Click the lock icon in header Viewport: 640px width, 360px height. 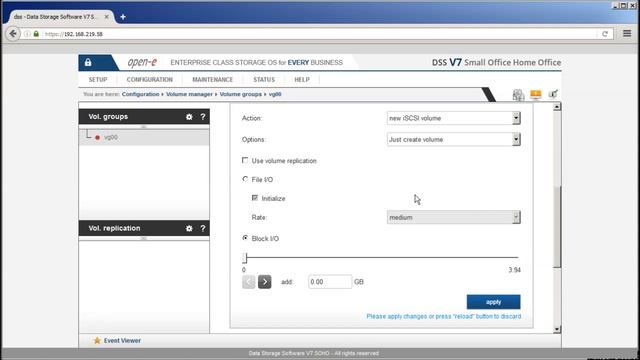(x=88, y=62)
